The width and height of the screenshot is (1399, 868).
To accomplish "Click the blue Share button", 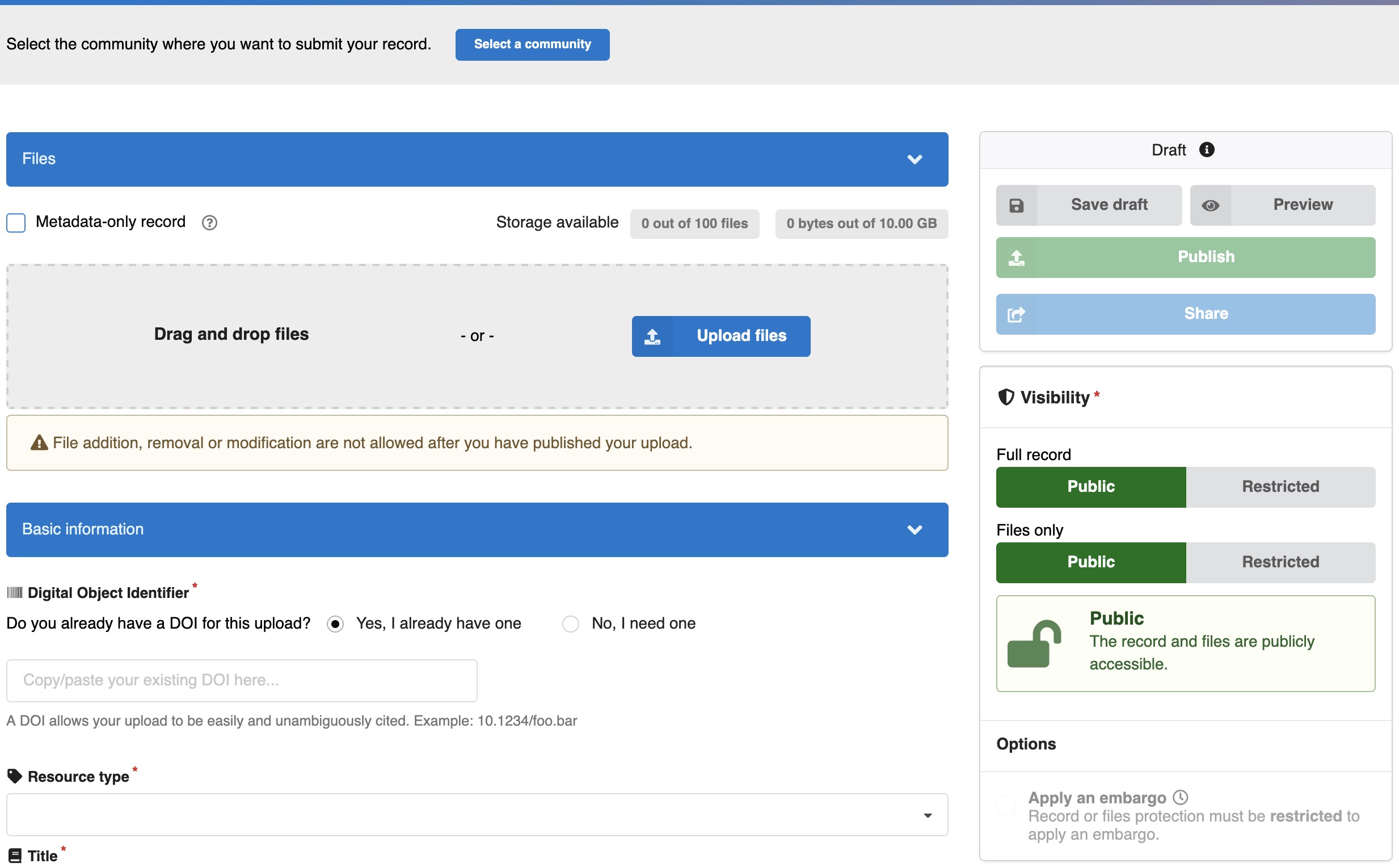I will (1186, 315).
